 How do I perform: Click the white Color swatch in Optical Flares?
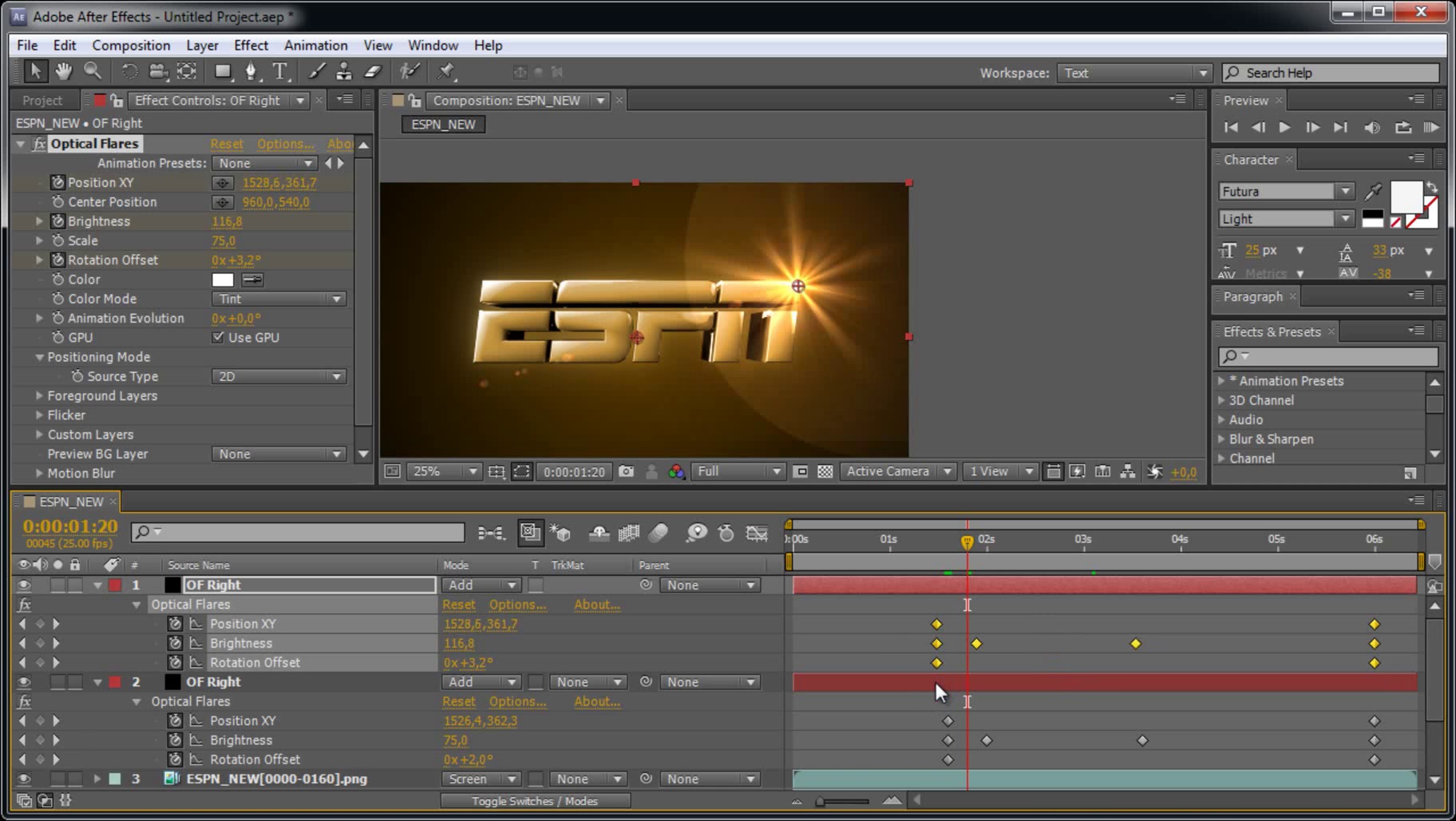coord(223,280)
